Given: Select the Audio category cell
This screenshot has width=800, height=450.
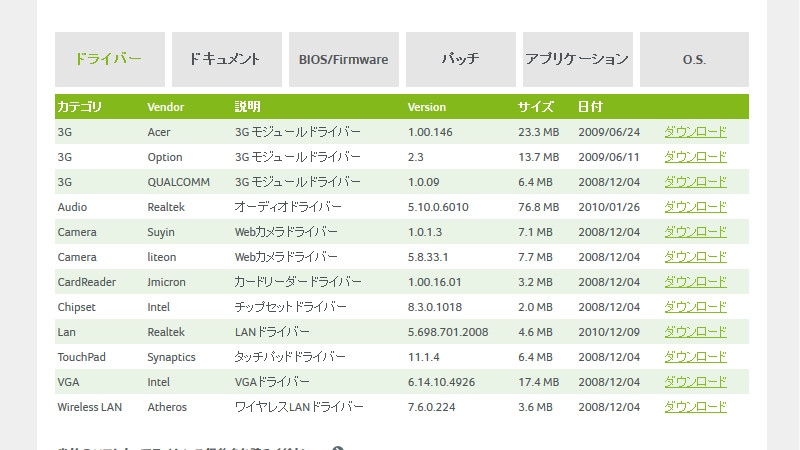Looking at the screenshot, I should [72, 207].
